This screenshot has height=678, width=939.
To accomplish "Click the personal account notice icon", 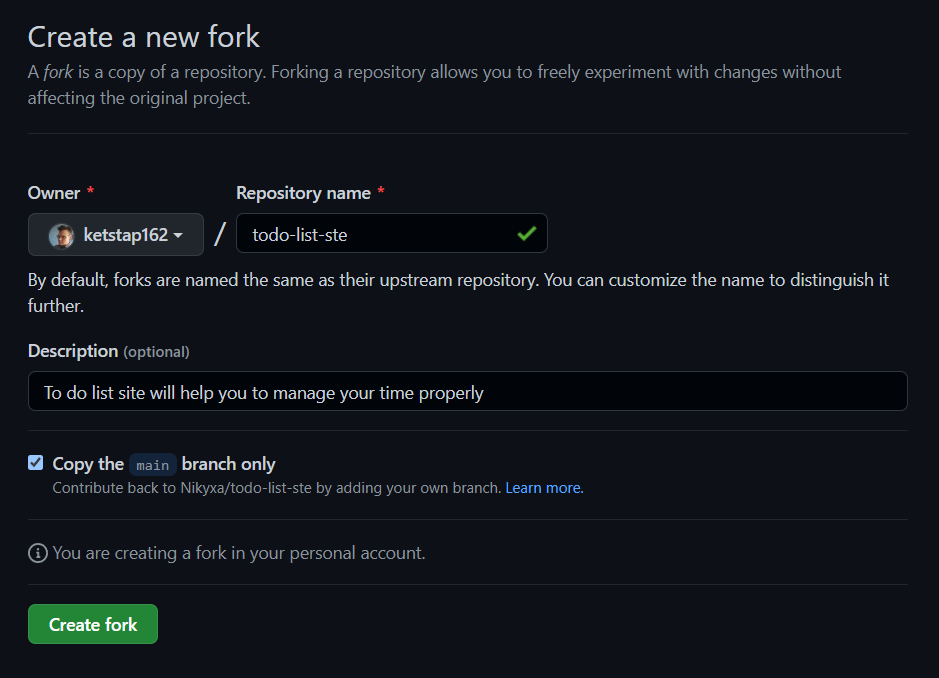I will [37, 553].
